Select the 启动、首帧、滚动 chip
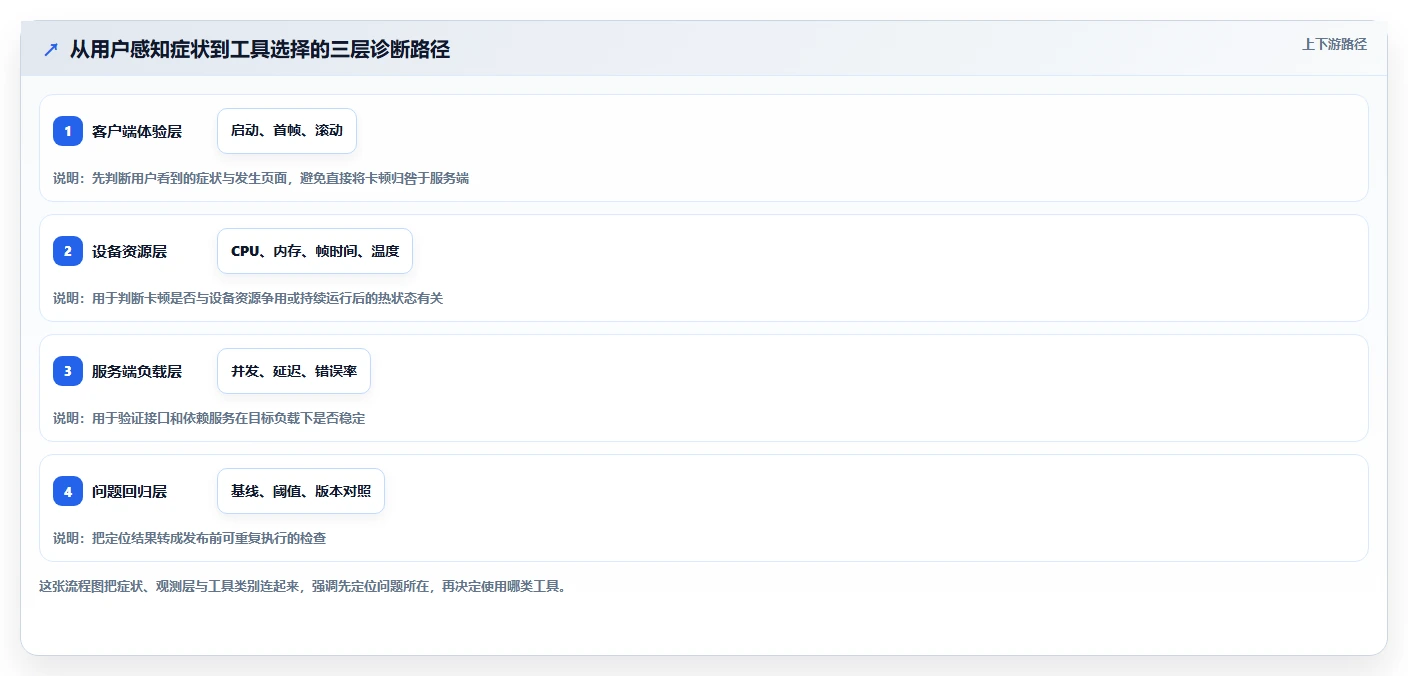This screenshot has height=676, width=1408. tap(287, 131)
